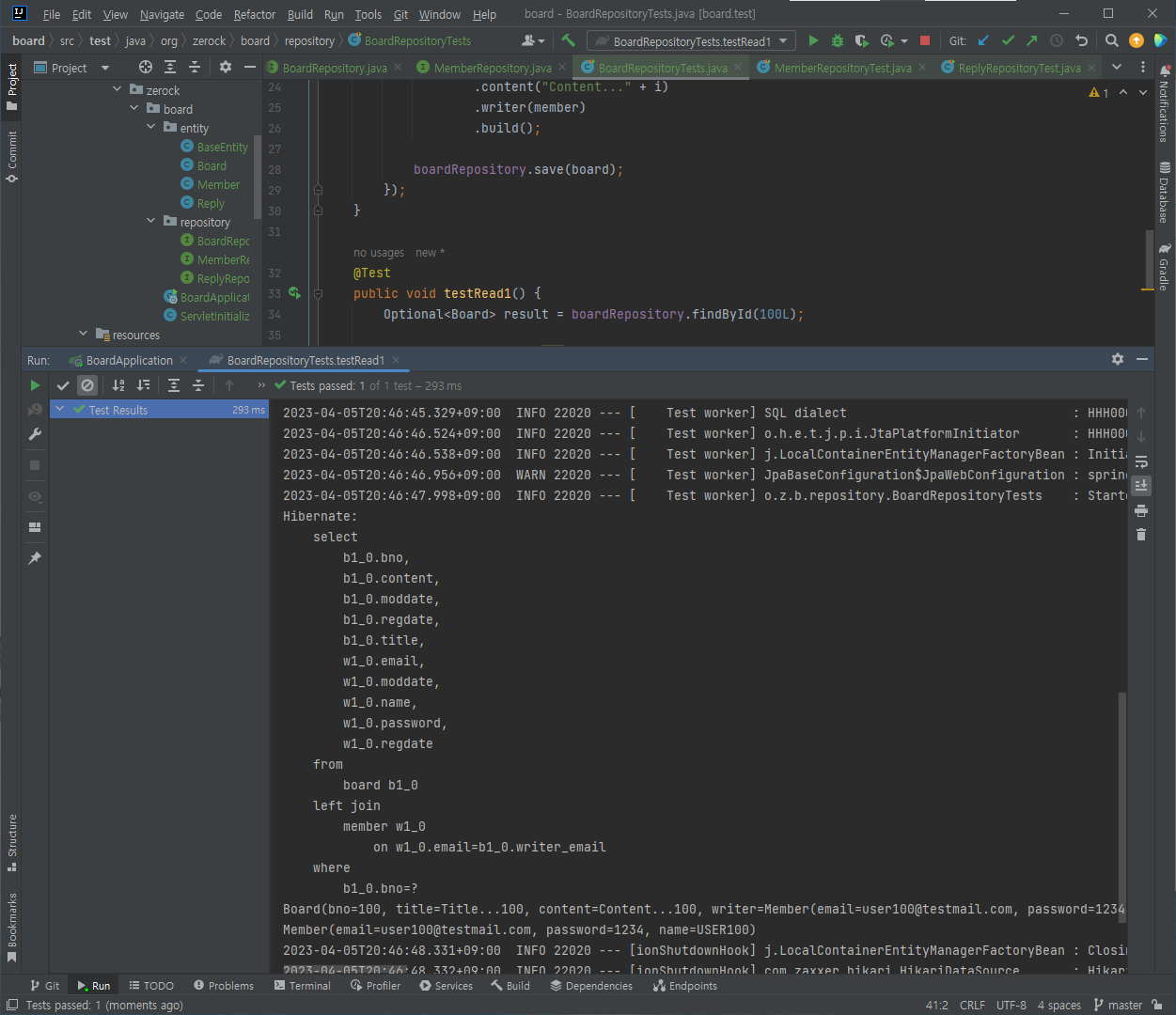Image resolution: width=1176 pixels, height=1015 pixels.
Task: Show hidden editor tabs dropdown
Action: 1117,67
